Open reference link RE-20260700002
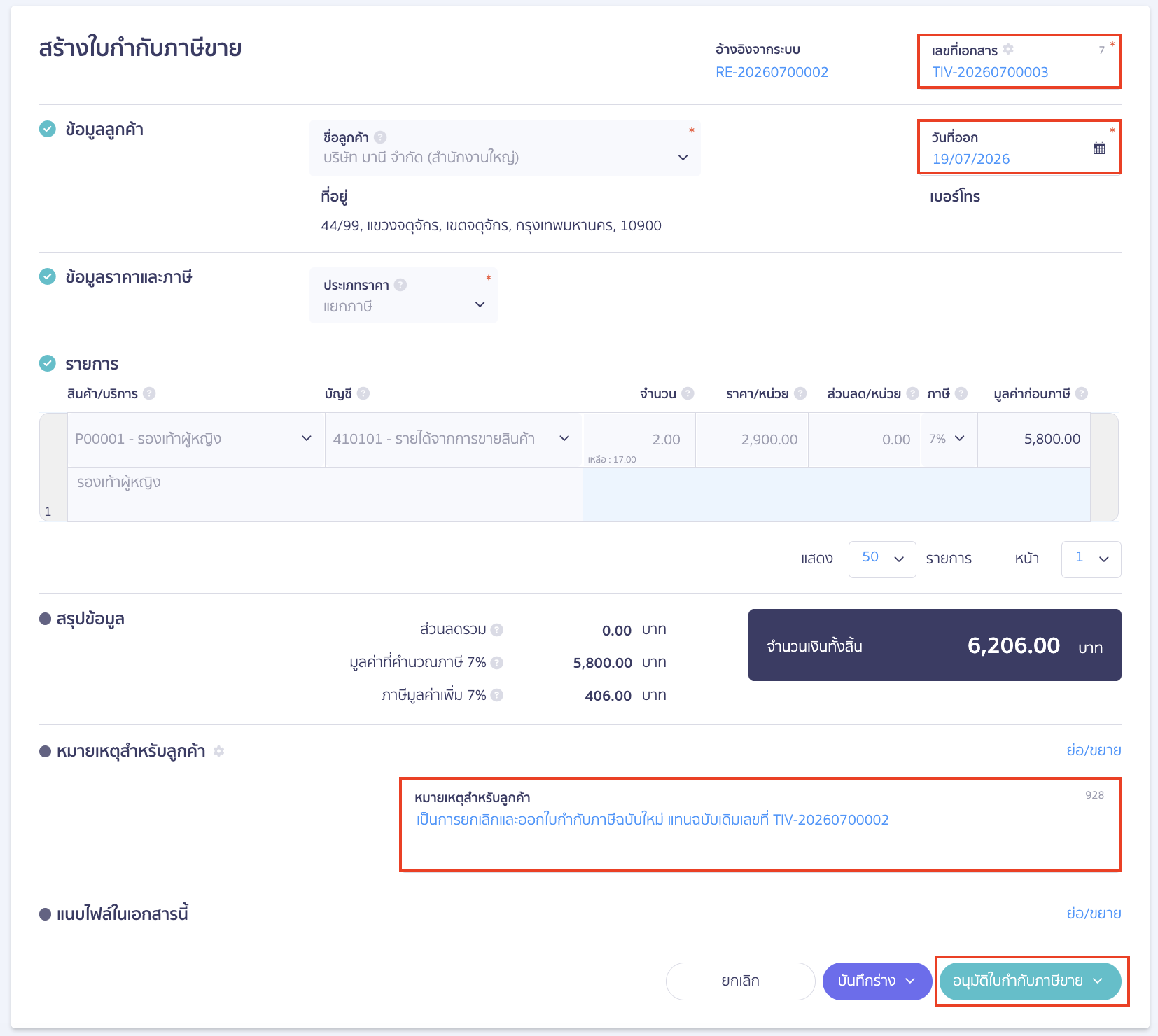This screenshot has width=1158, height=1036. click(x=772, y=72)
